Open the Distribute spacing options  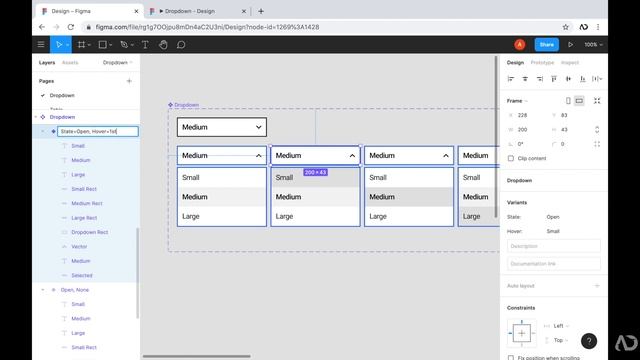click(597, 79)
